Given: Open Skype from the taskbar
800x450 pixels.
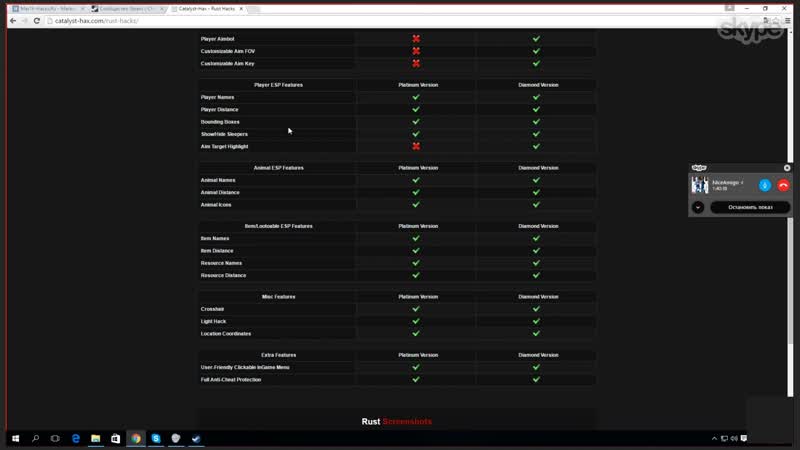Looking at the screenshot, I should (156, 438).
